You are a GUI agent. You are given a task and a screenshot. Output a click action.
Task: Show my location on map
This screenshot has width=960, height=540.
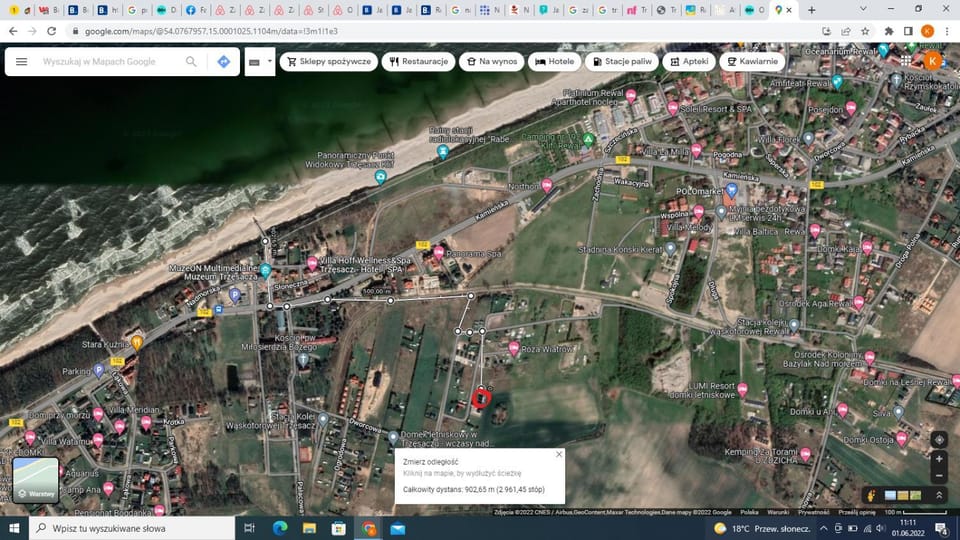point(939,439)
